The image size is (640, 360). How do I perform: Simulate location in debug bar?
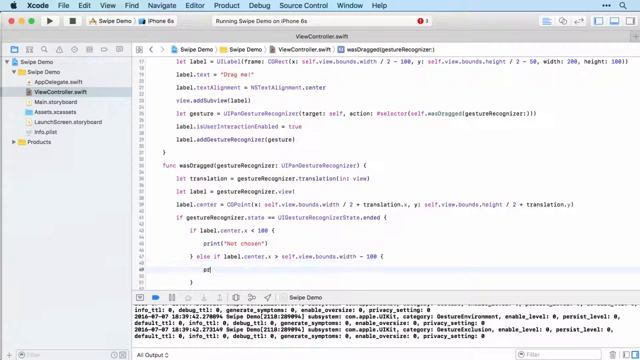pos(267,298)
